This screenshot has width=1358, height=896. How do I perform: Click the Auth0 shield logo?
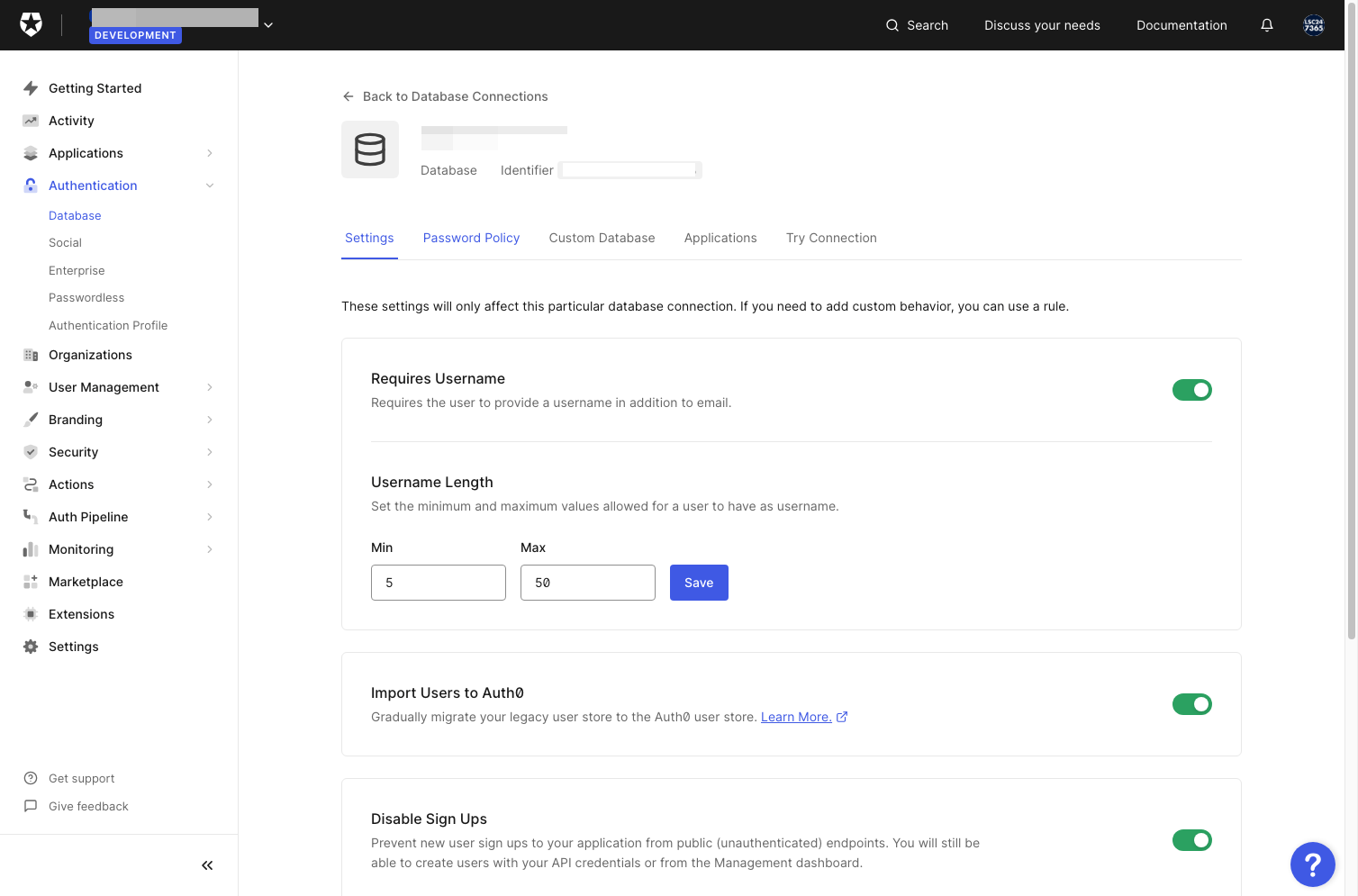(32, 25)
